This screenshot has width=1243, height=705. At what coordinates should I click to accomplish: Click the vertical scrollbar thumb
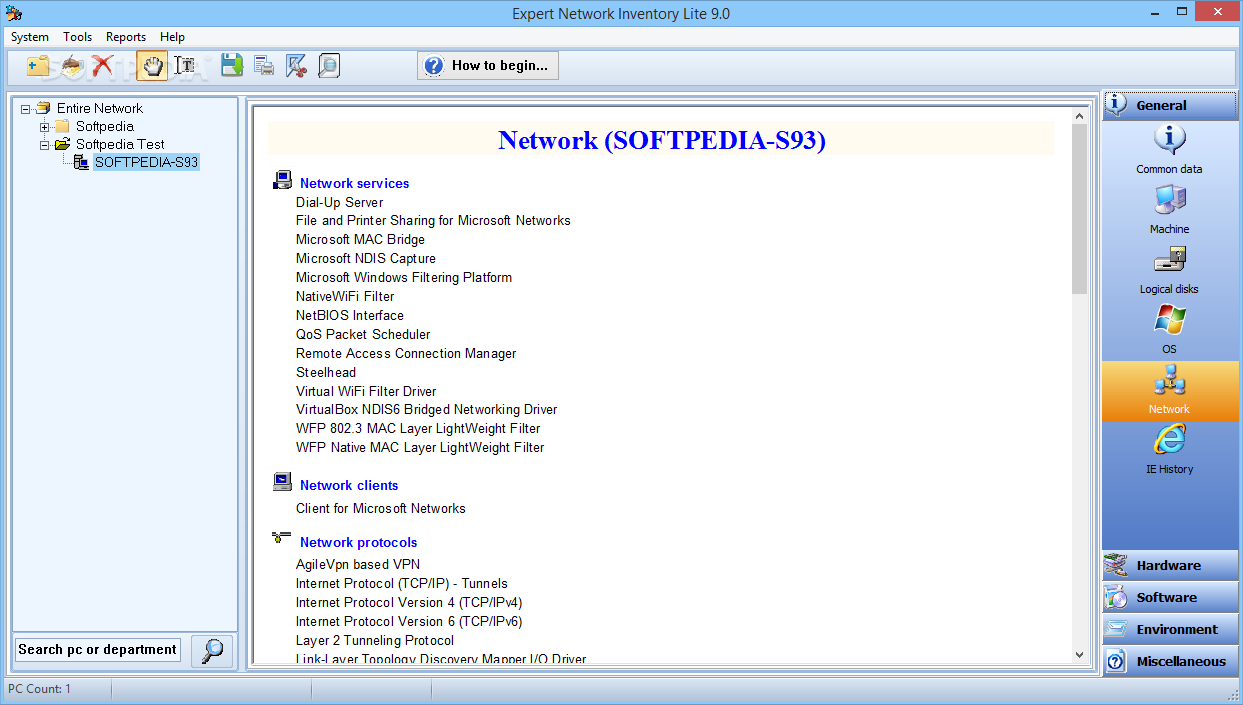pos(1079,209)
